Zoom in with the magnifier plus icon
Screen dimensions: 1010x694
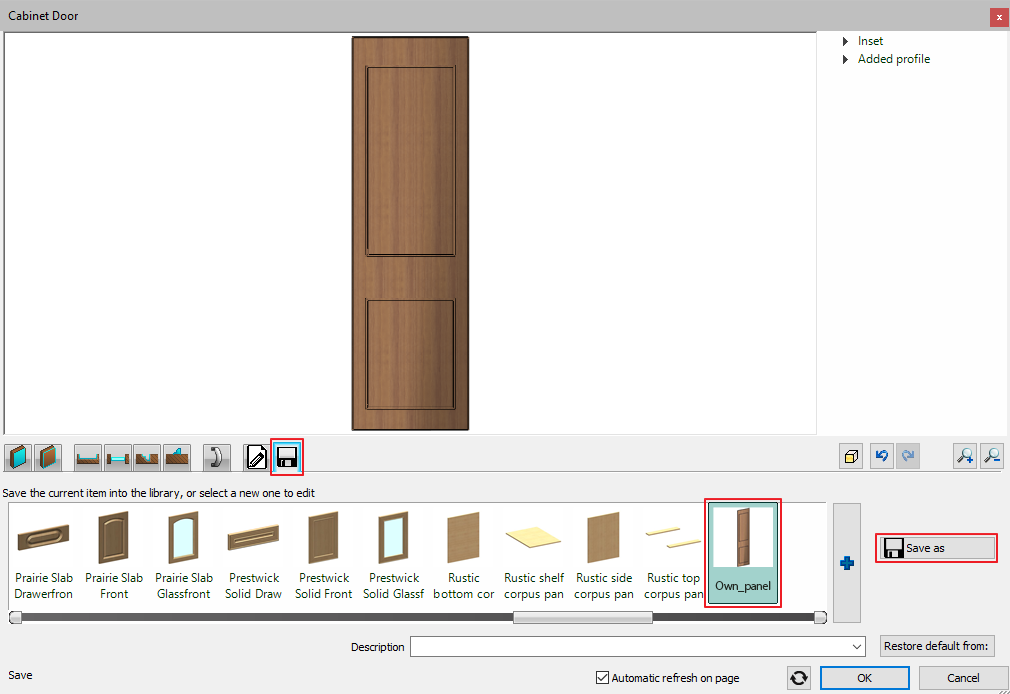pyautogui.click(x=964, y=457)
